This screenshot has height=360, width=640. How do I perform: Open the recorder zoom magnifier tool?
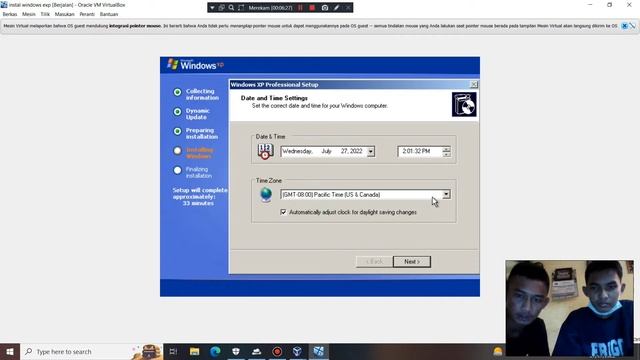pyautogui.click(x=231, y=8)
